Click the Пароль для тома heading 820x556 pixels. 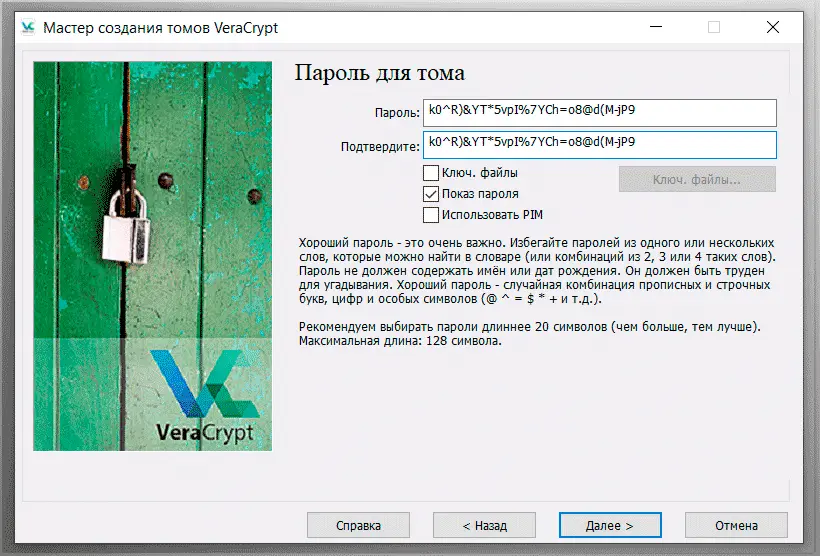(x=380, y=73)
